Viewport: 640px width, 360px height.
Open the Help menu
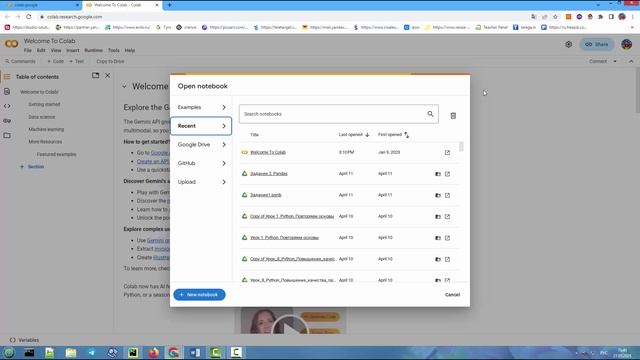[130, 51]
